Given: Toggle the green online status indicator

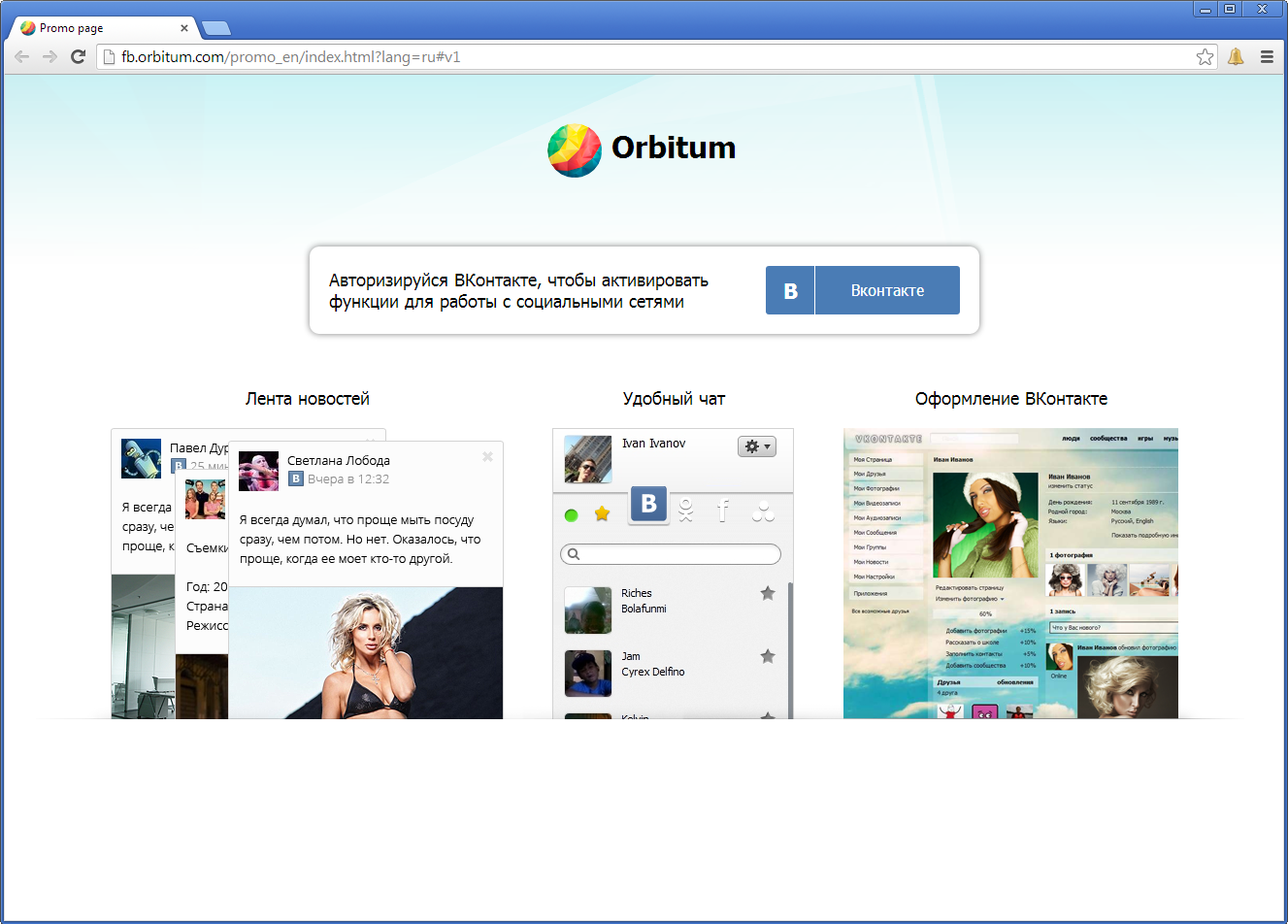Looking at the screenshot, I should (571, 514).
